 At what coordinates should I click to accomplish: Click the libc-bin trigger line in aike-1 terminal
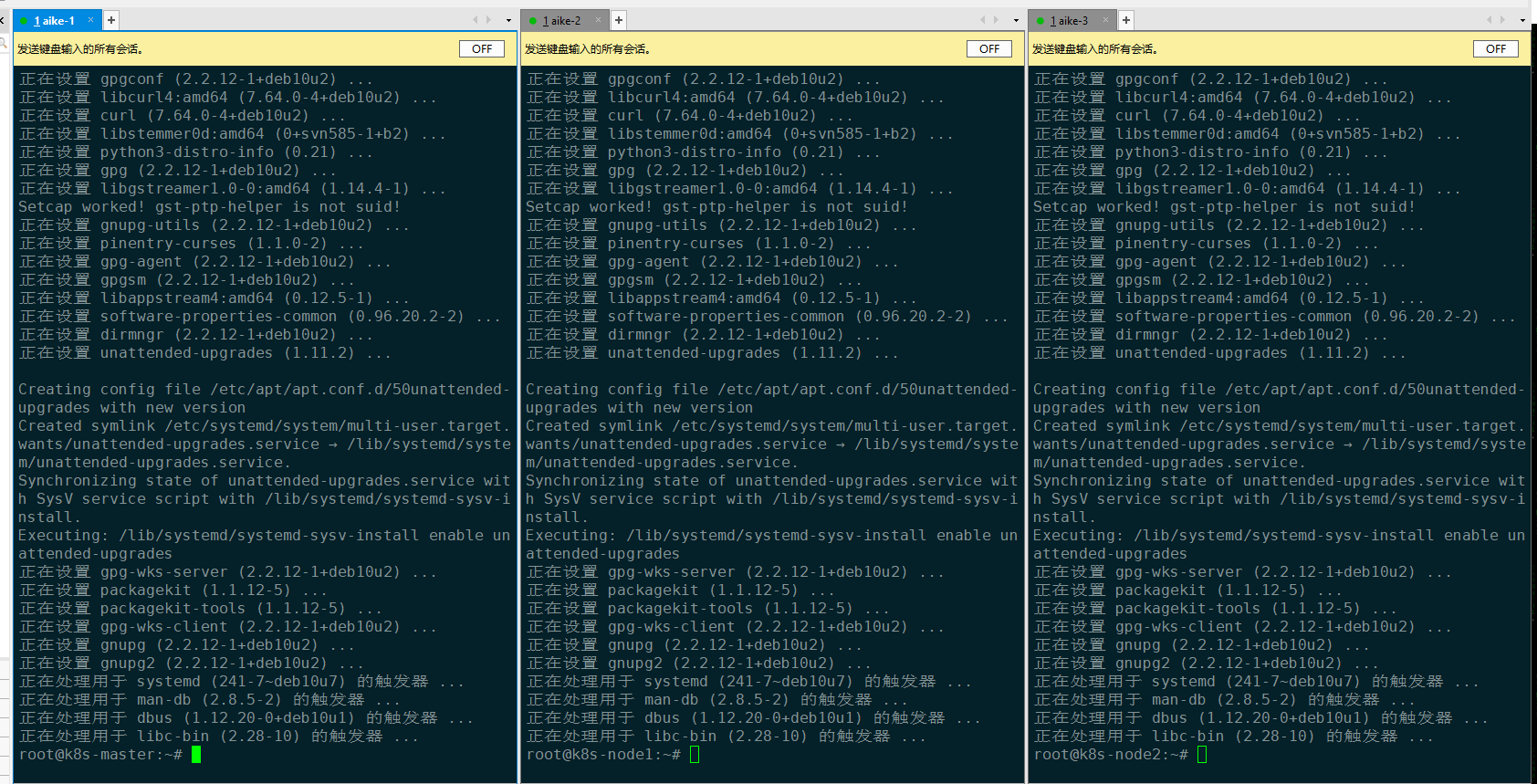(x=219, y=737)
